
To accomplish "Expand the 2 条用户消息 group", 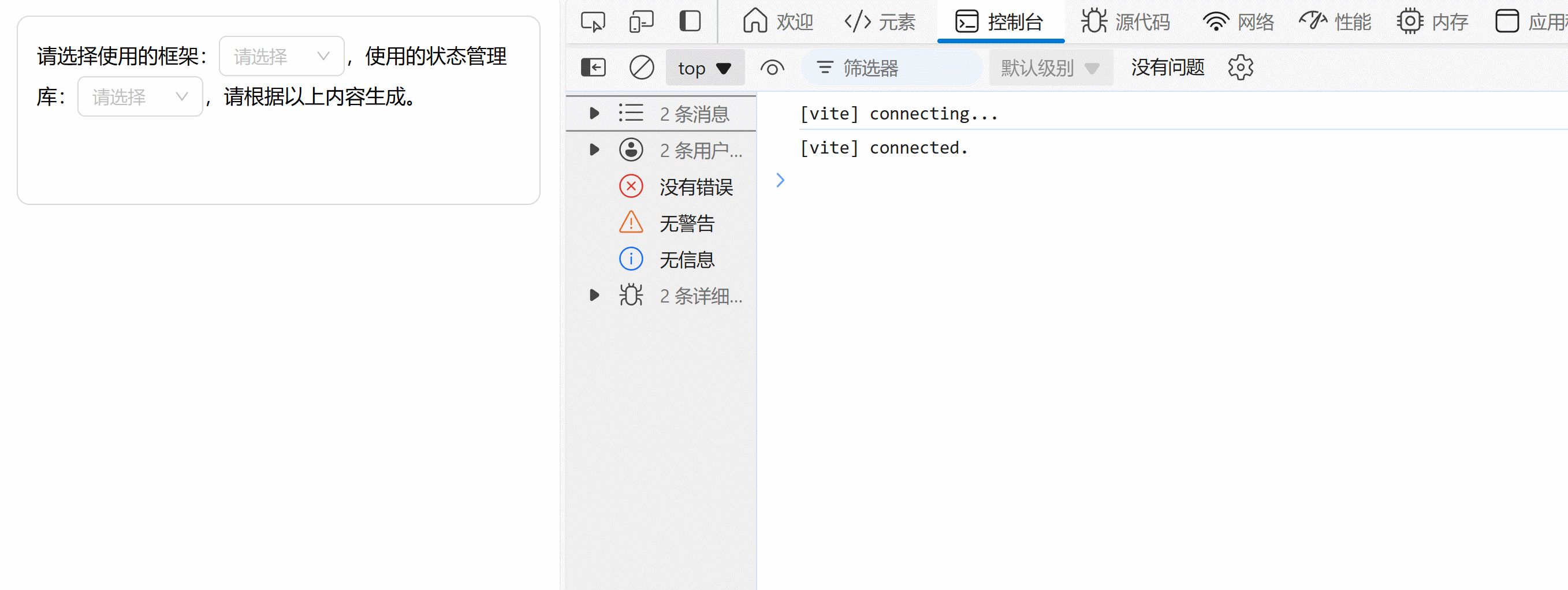I will click(x=594, y=150).
